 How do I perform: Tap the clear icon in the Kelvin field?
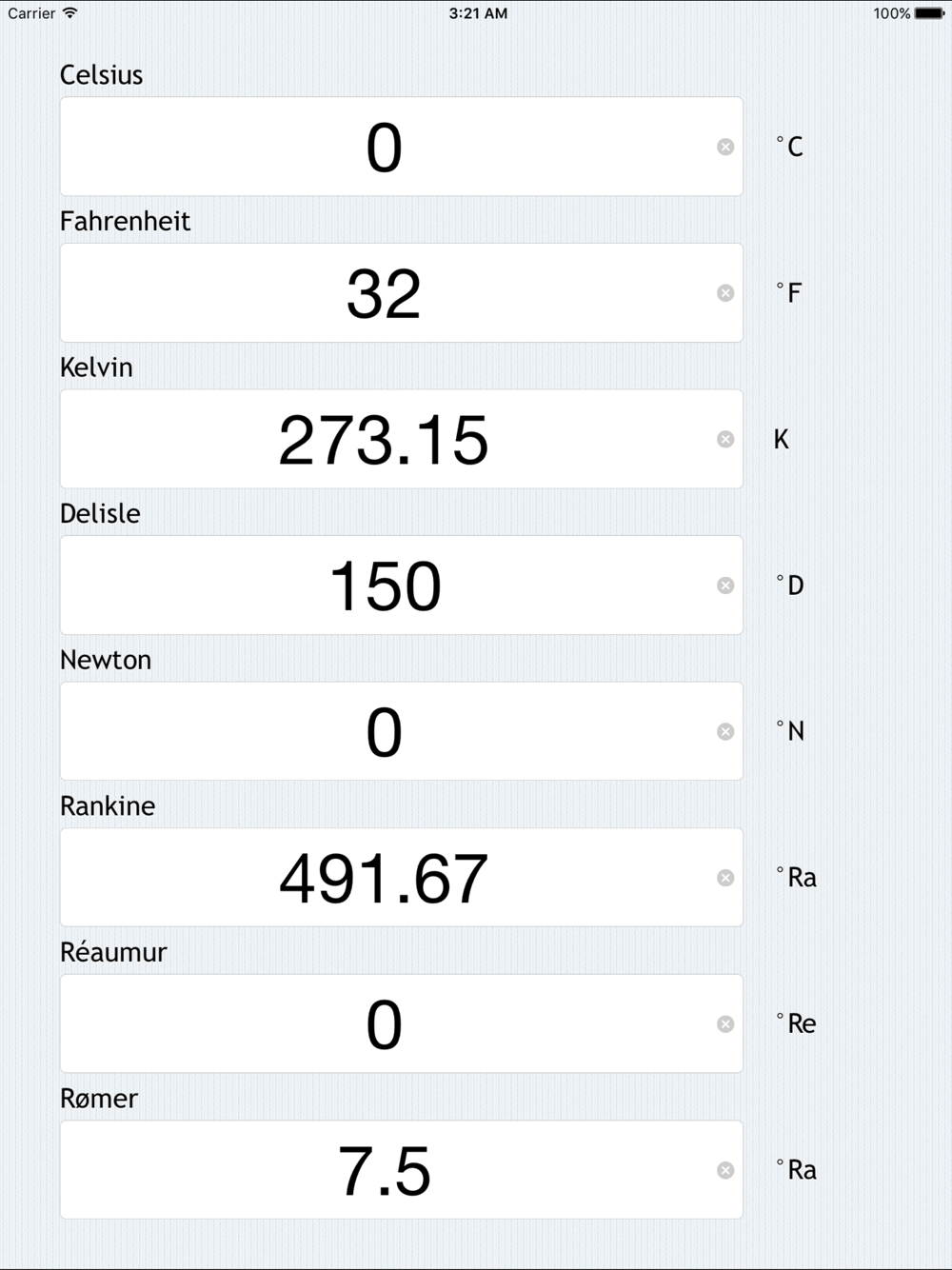tap(725, 439)
